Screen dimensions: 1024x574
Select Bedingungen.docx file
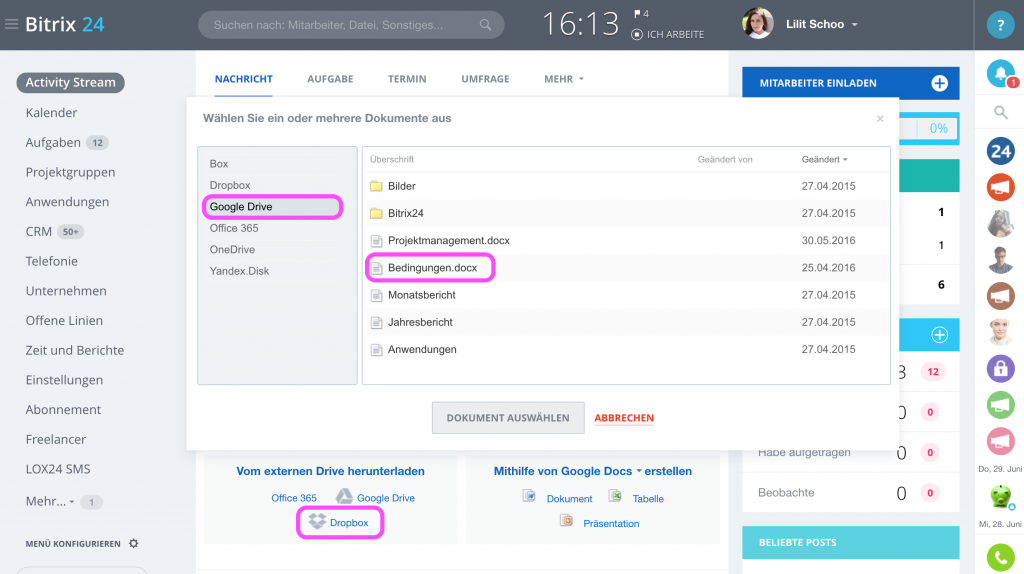click(432, 268)
